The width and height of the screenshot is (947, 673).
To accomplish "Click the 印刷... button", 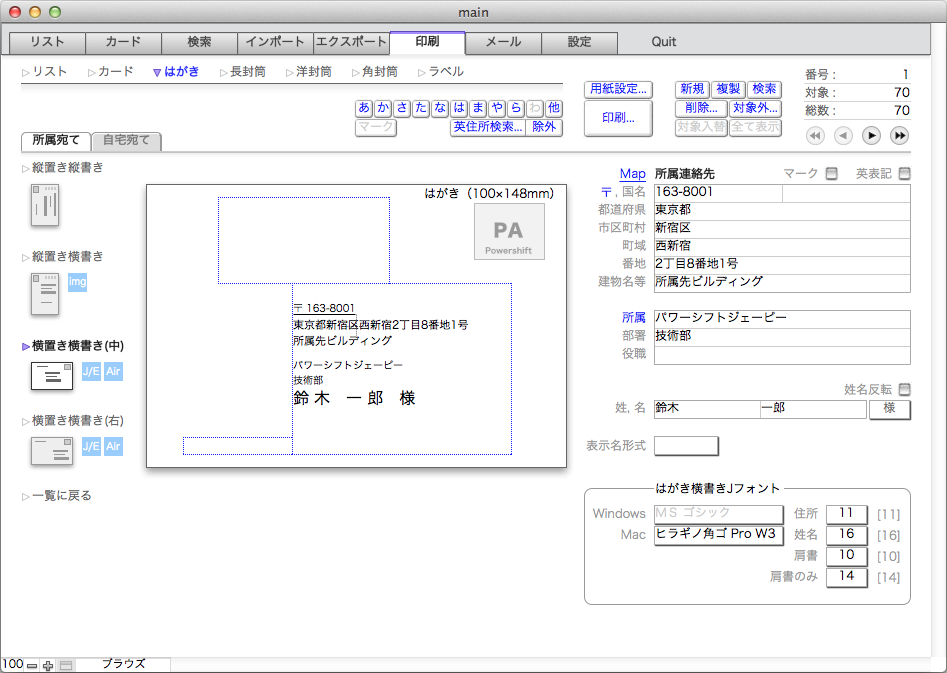I will pos(617,118).
